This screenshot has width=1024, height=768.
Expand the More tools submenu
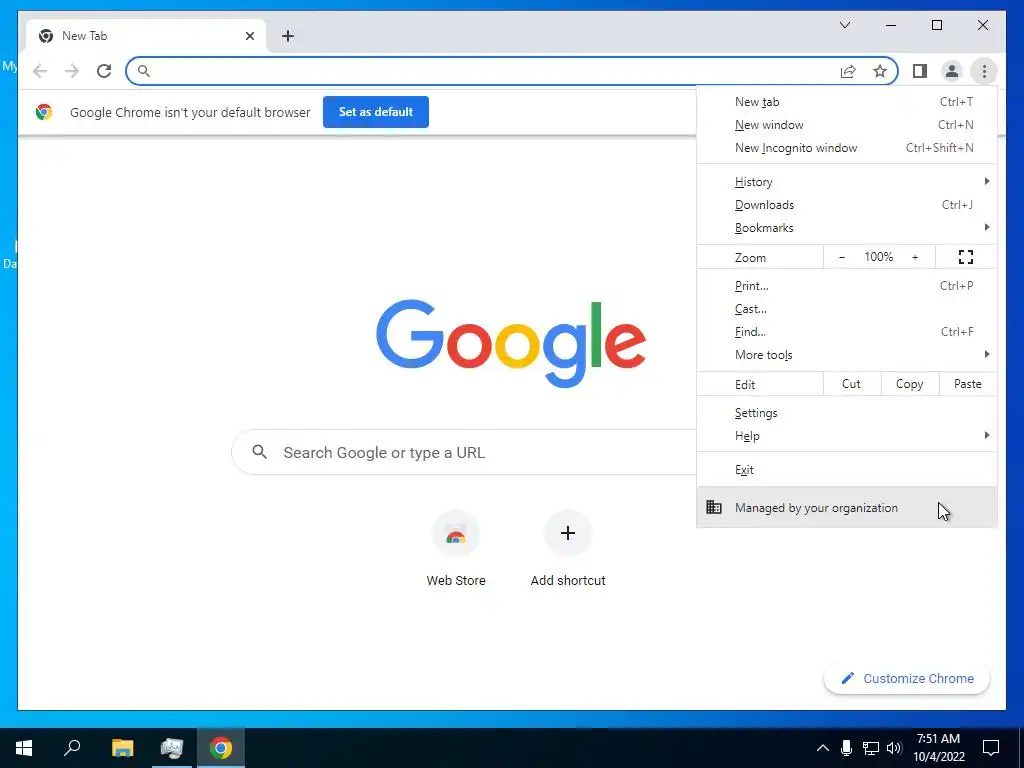(x=846, y=355)
